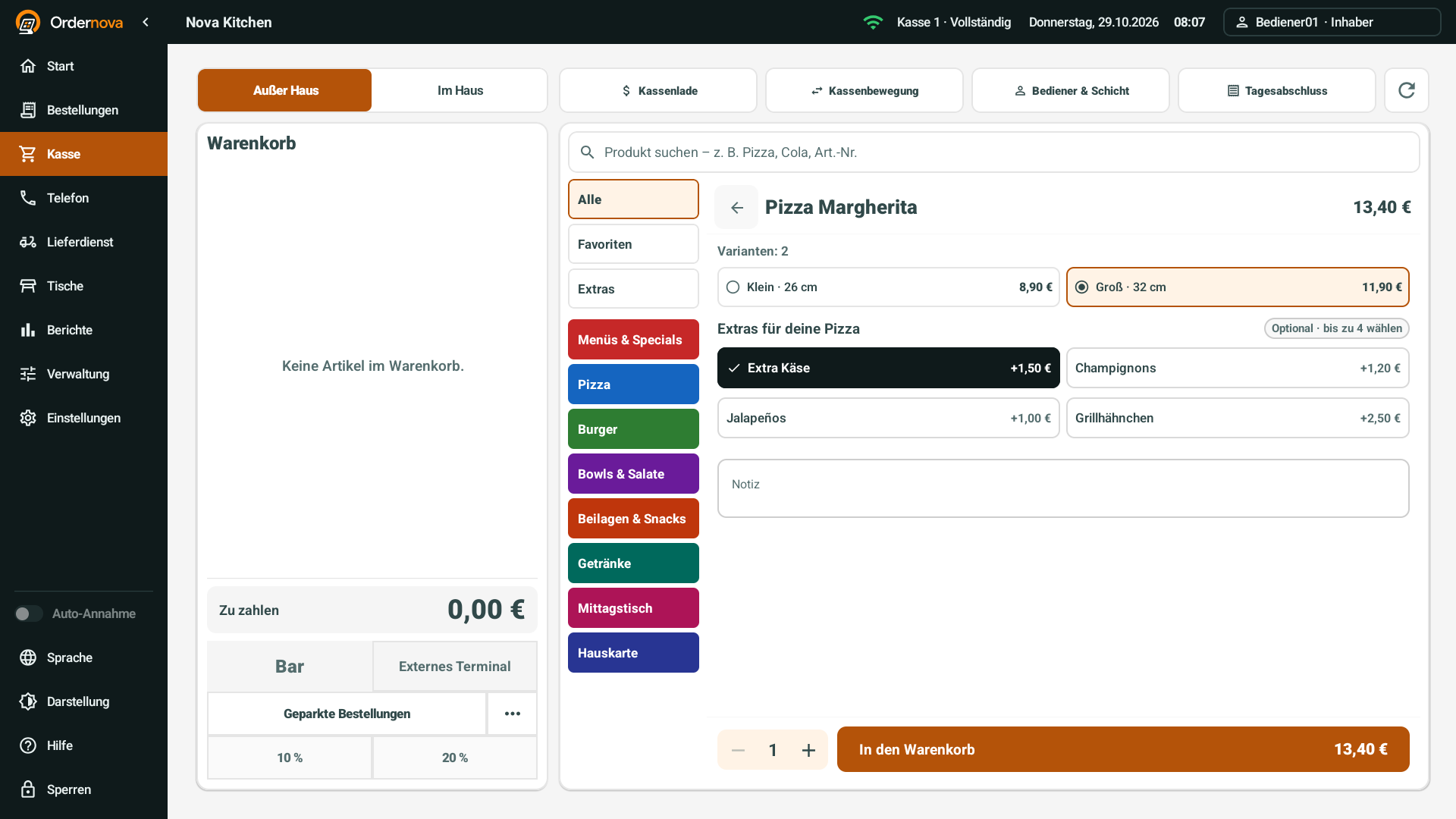
Task: Increase quantity with the plus button
Action: 808,750
